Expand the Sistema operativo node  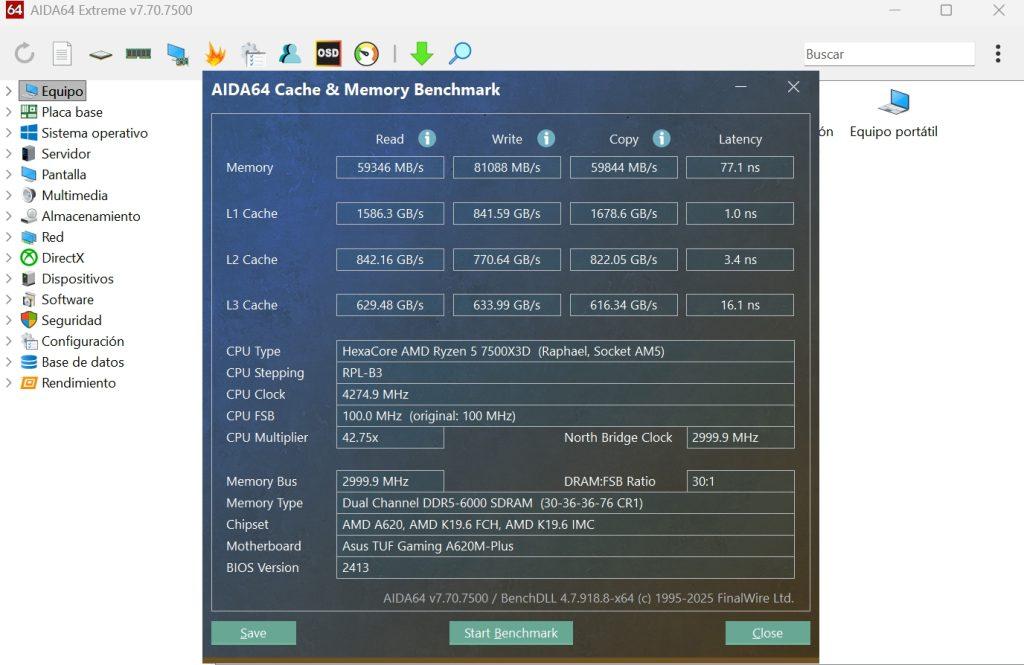pos(8,133)
